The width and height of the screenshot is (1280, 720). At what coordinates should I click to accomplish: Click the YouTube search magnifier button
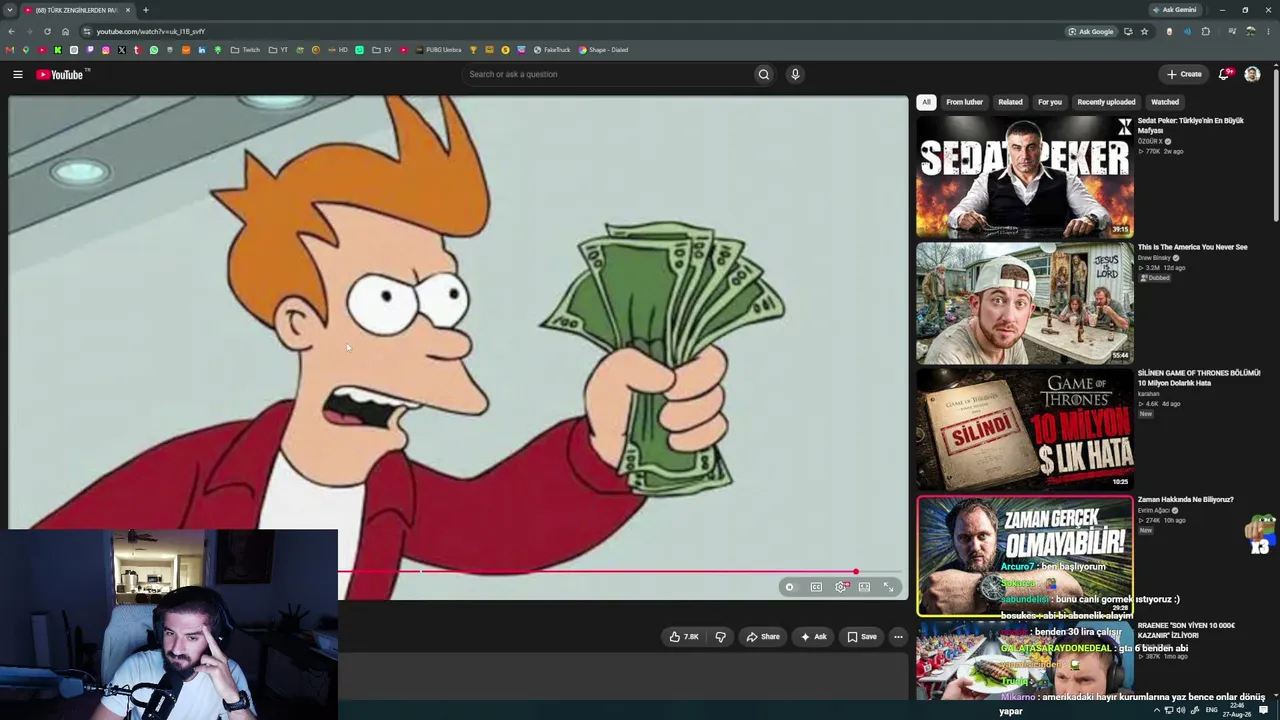click(764, 74)
